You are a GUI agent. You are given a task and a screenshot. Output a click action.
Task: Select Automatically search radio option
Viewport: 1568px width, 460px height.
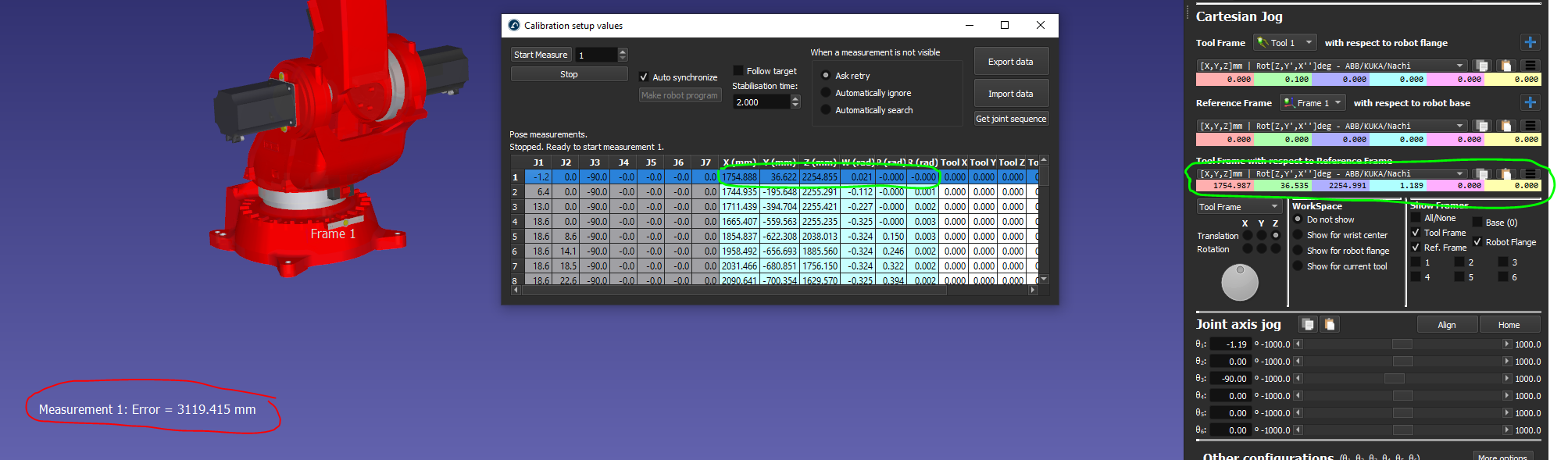pyautogui.click(x=826, y=110)
